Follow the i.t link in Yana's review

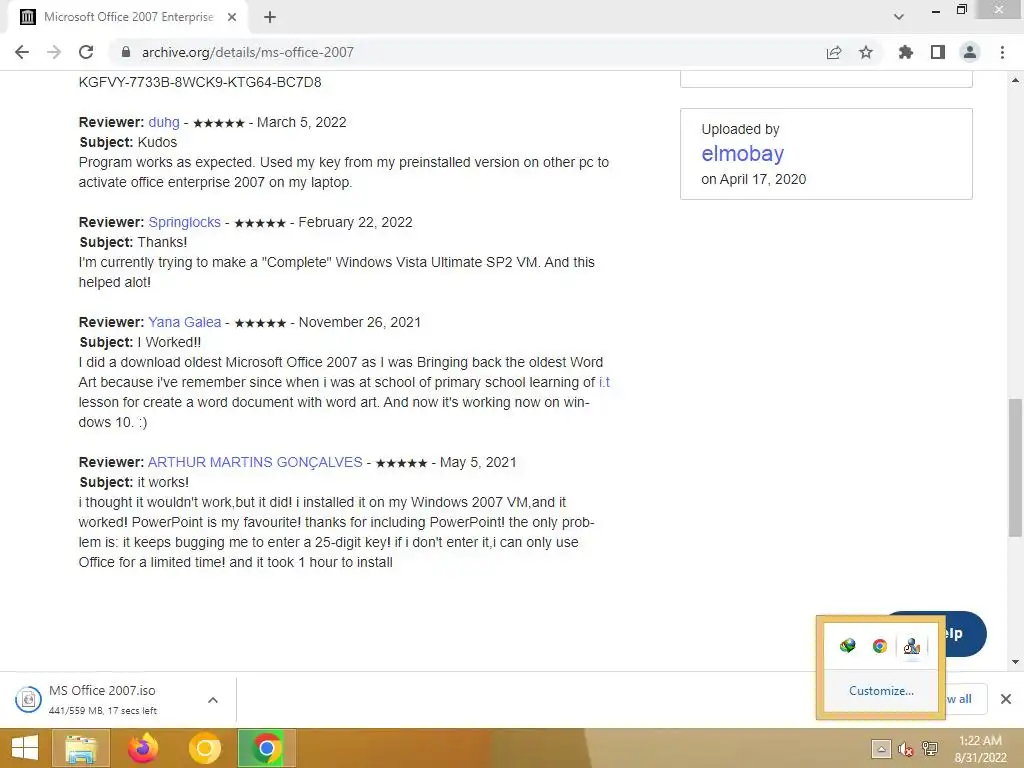[604, 382]
